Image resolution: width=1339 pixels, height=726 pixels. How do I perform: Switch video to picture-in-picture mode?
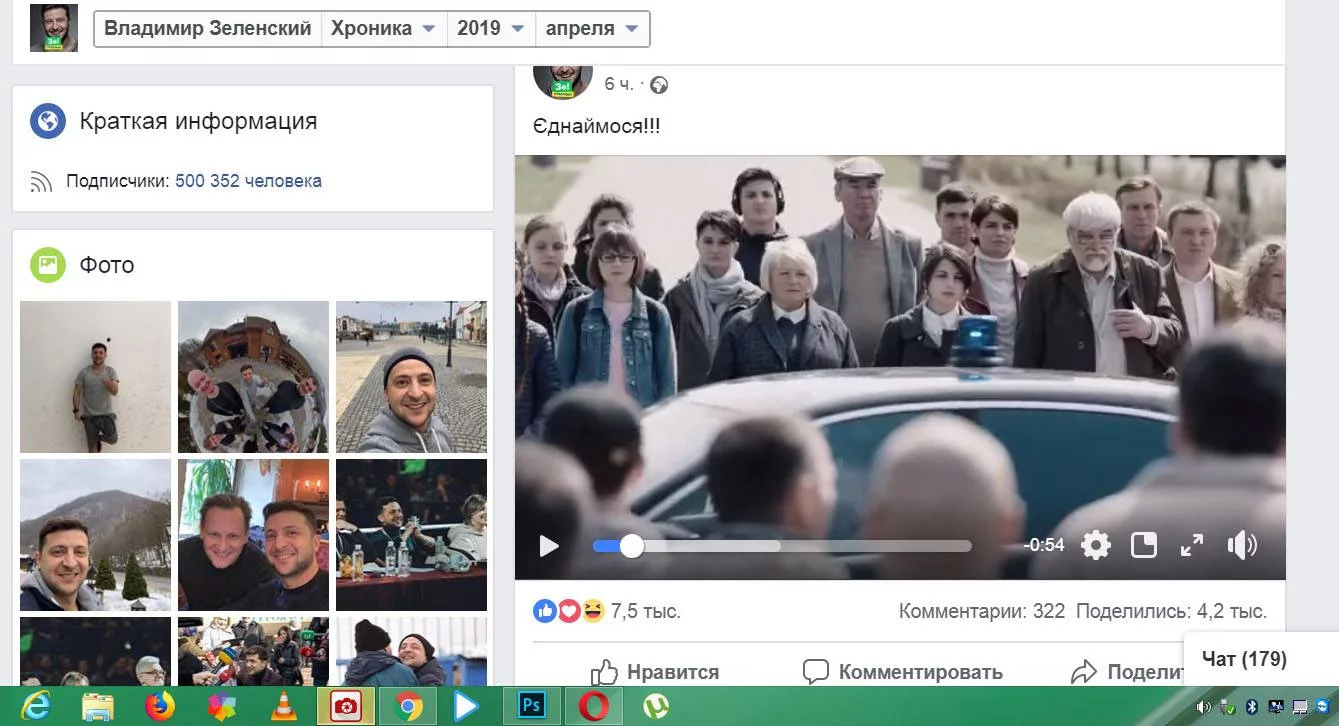click(x=1144, y=545)
